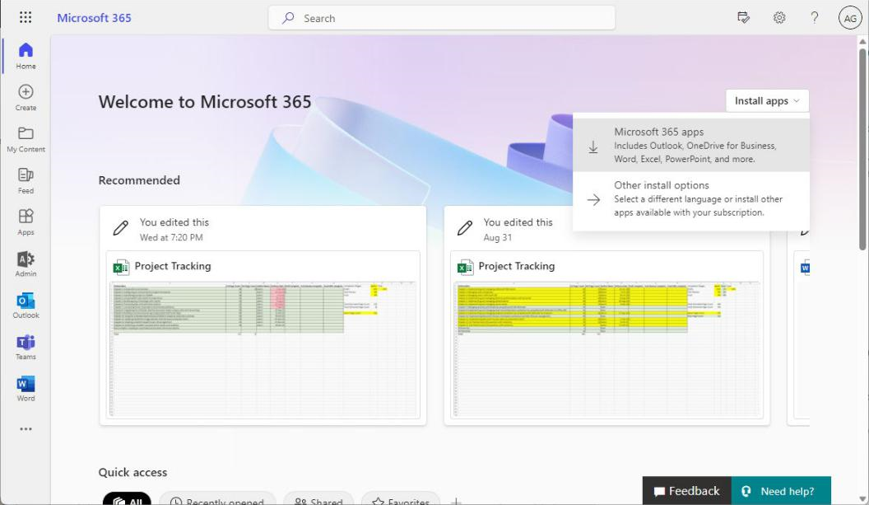The image size is (872, 508).
Task: Open the partially visible Word document card
Action: tap(799, 315)
